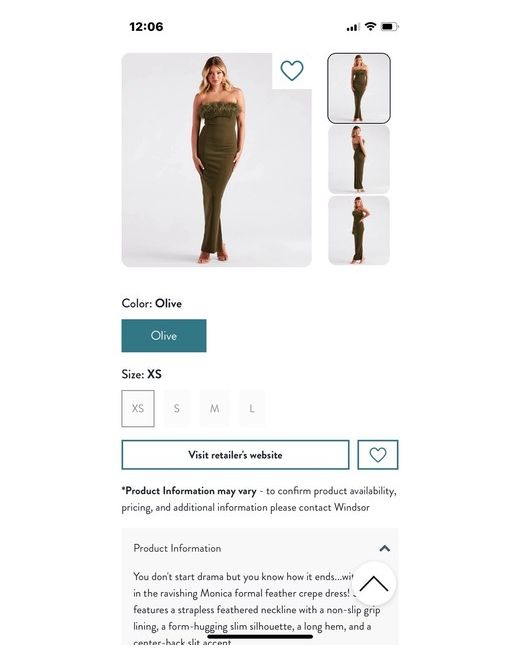
Task: Tap the scroll-to-top arrow circle
Action: (374, 584)
